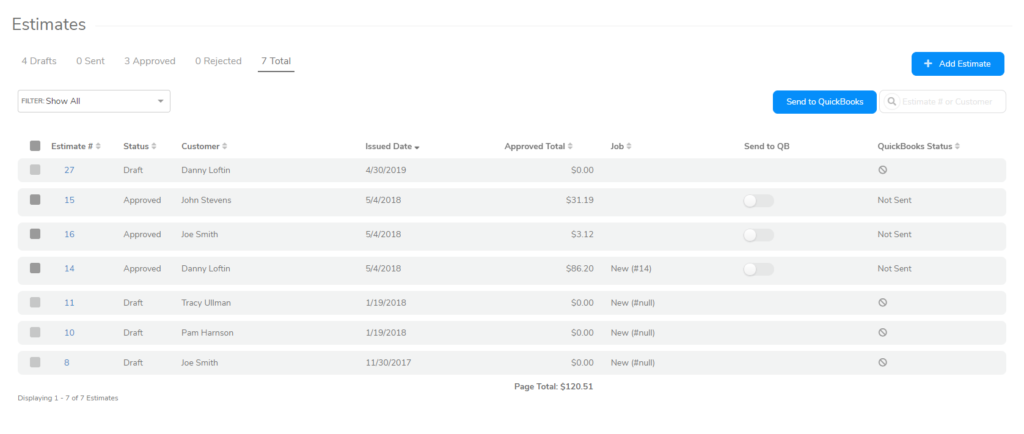1024x434 pixels.
Task: Switch to the 4 Drafts tab
Action: 39,61
